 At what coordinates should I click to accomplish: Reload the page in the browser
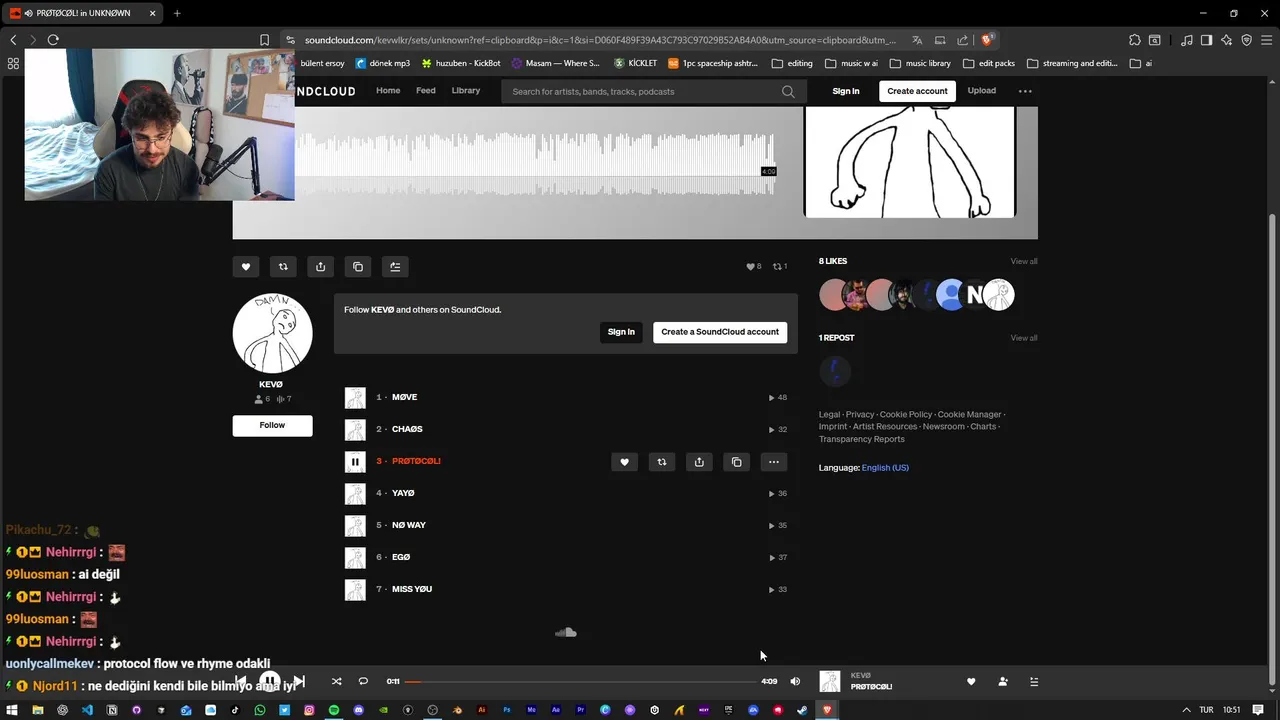53,40
